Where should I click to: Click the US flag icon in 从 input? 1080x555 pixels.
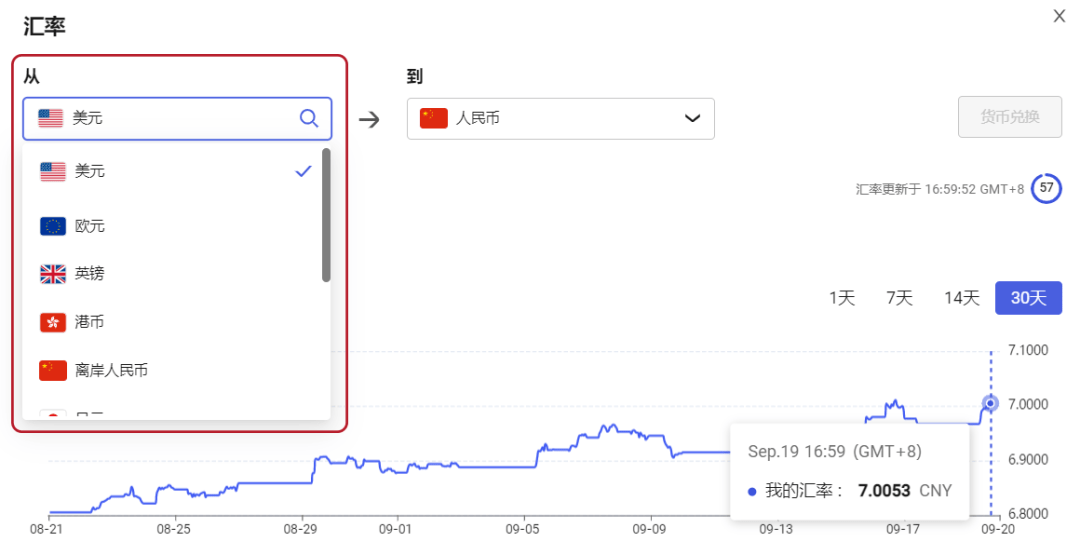click(x=50, y=118)
